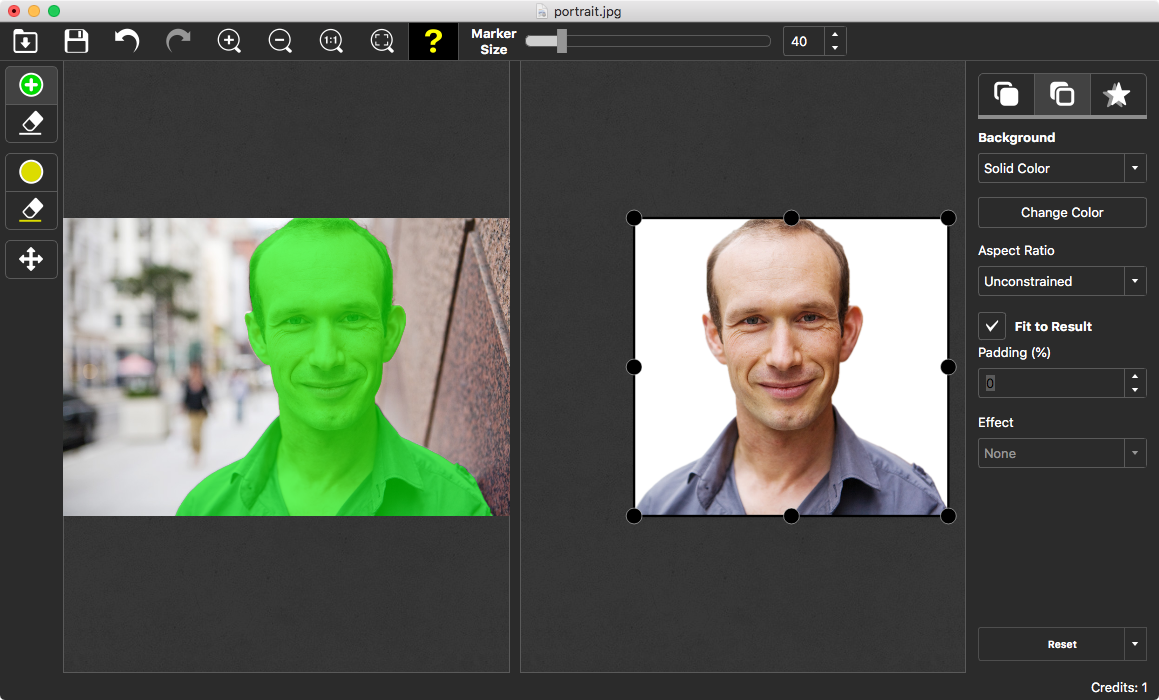Viewport: 1159px width, 700px height.
Task: Switch to the star effects tab
Action: pyautogui.click(x=1116, y=95)
